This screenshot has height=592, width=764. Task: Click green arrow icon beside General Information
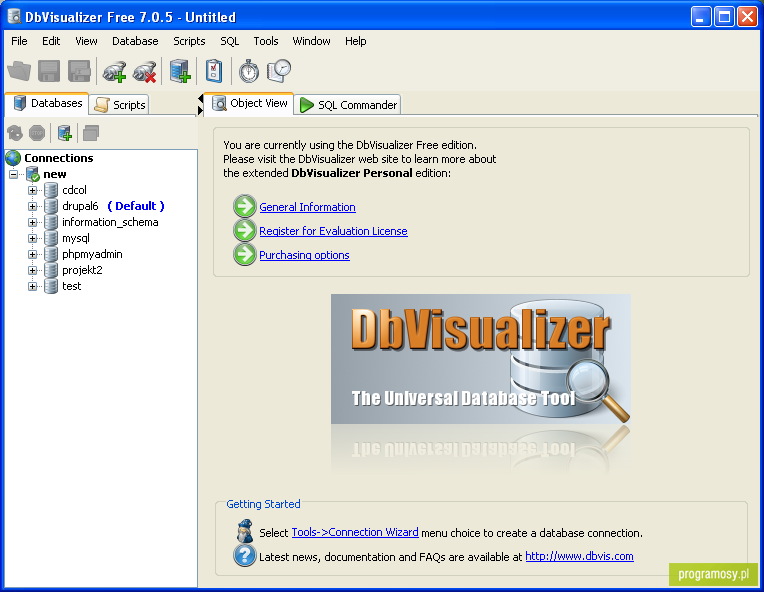tap(245, 207)
